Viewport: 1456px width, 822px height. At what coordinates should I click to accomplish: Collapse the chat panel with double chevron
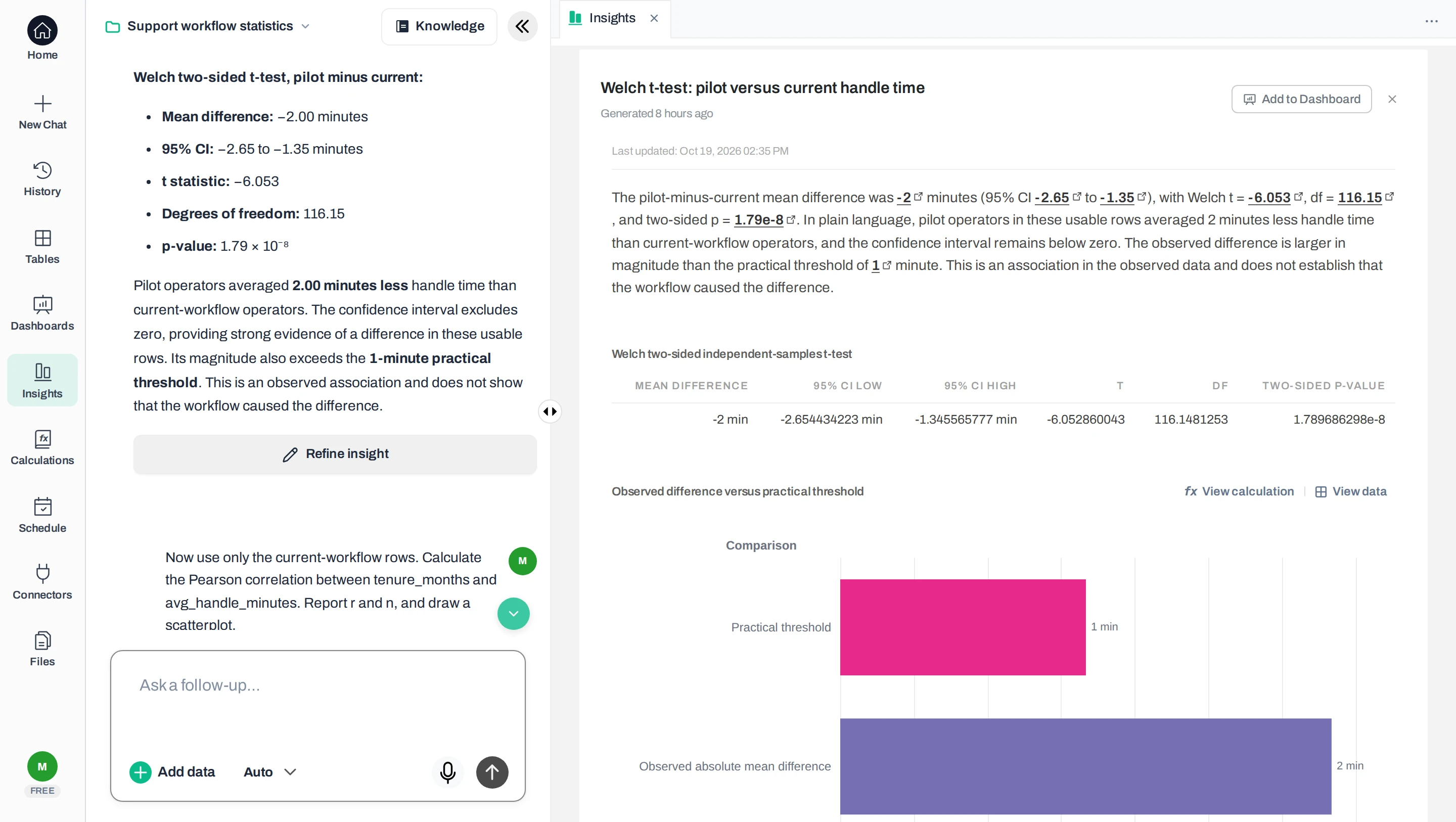point(522,26)
